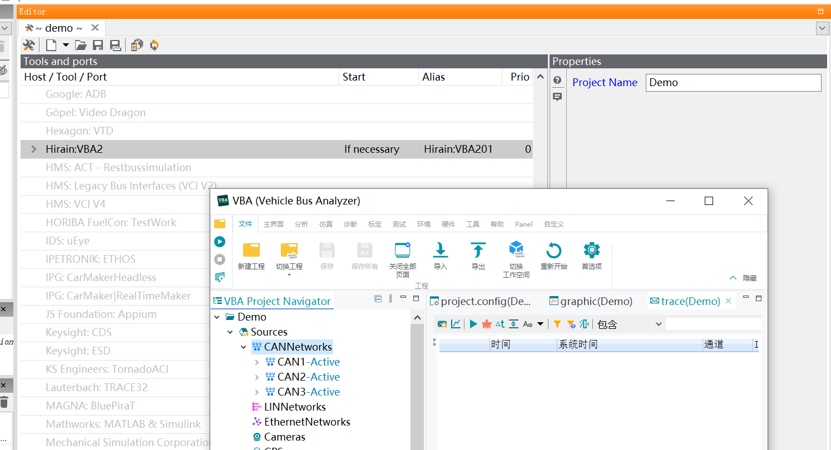Click 切换工作空间 (switch workspace) ribbon button

pos(516,259)
